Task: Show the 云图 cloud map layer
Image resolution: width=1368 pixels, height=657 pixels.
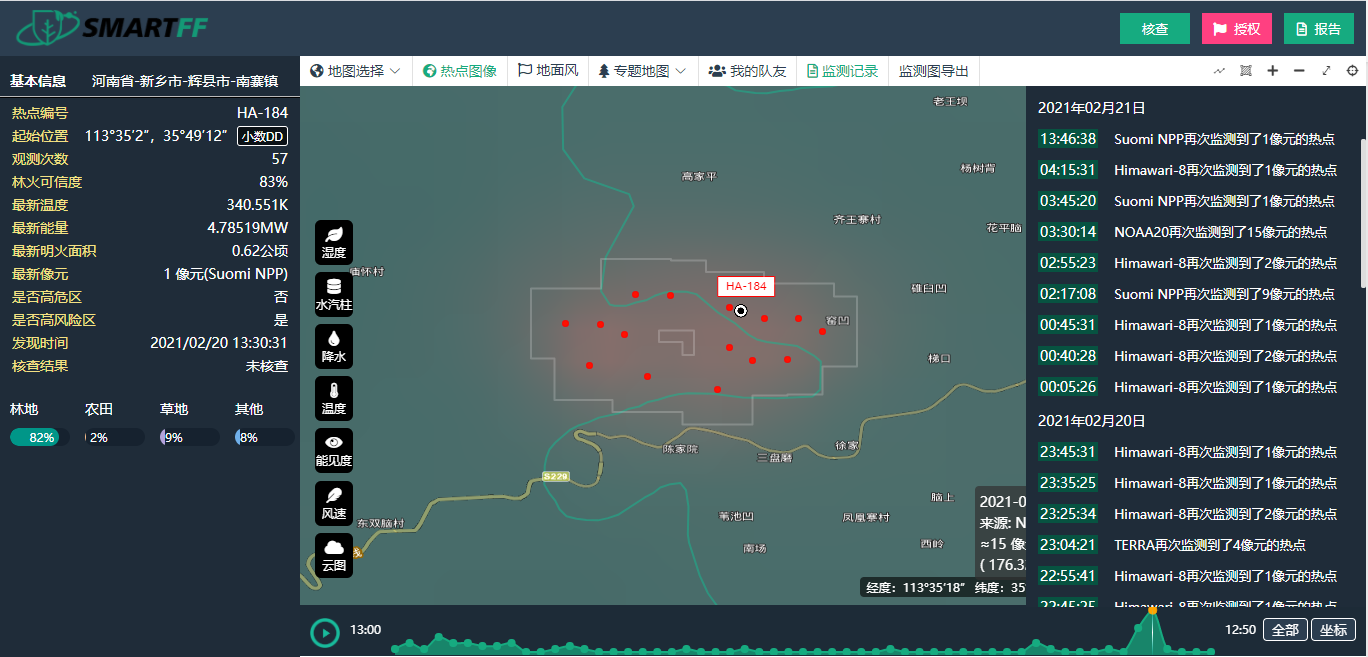Action: (333, 555)
